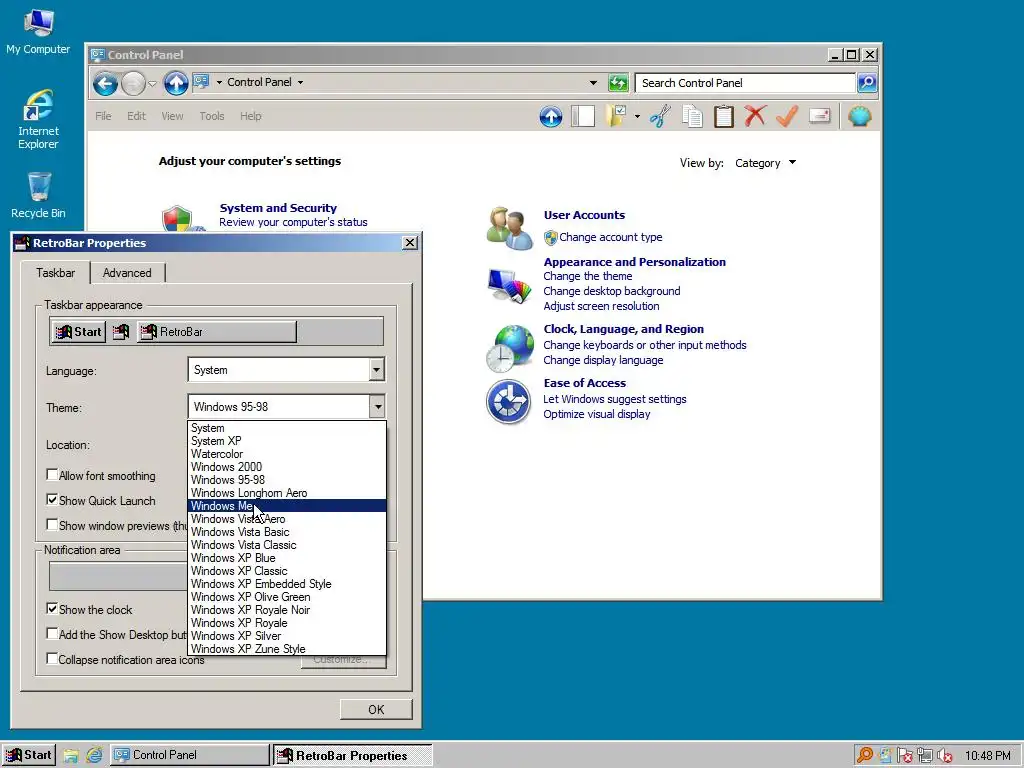Viewport: 1024px width, 768px height.
Task: Click the clipboard Paste icon
Action: (x=724, y=116)
